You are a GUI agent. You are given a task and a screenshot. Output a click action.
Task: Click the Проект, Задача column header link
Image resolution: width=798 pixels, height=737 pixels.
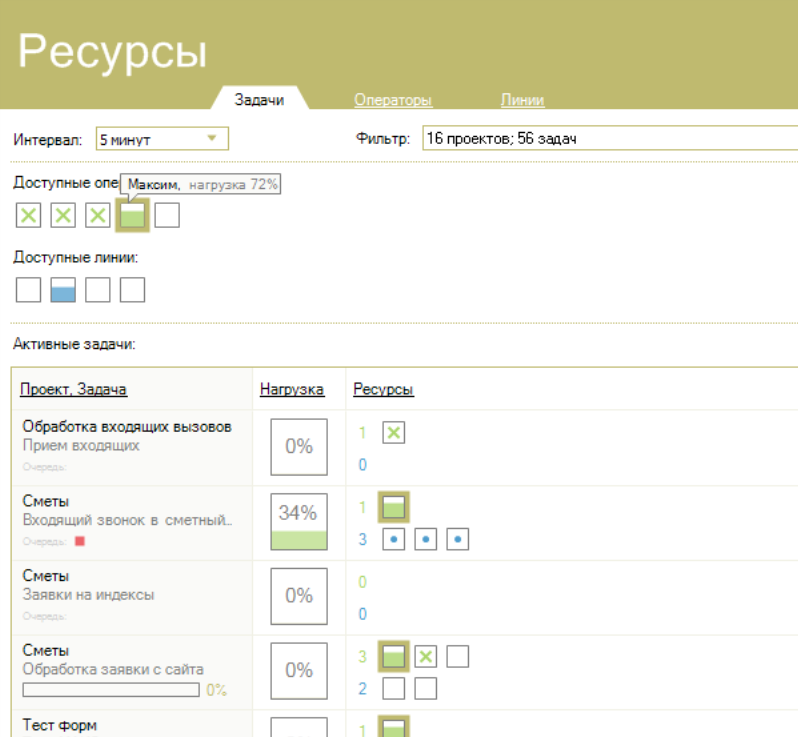(74, 390)
